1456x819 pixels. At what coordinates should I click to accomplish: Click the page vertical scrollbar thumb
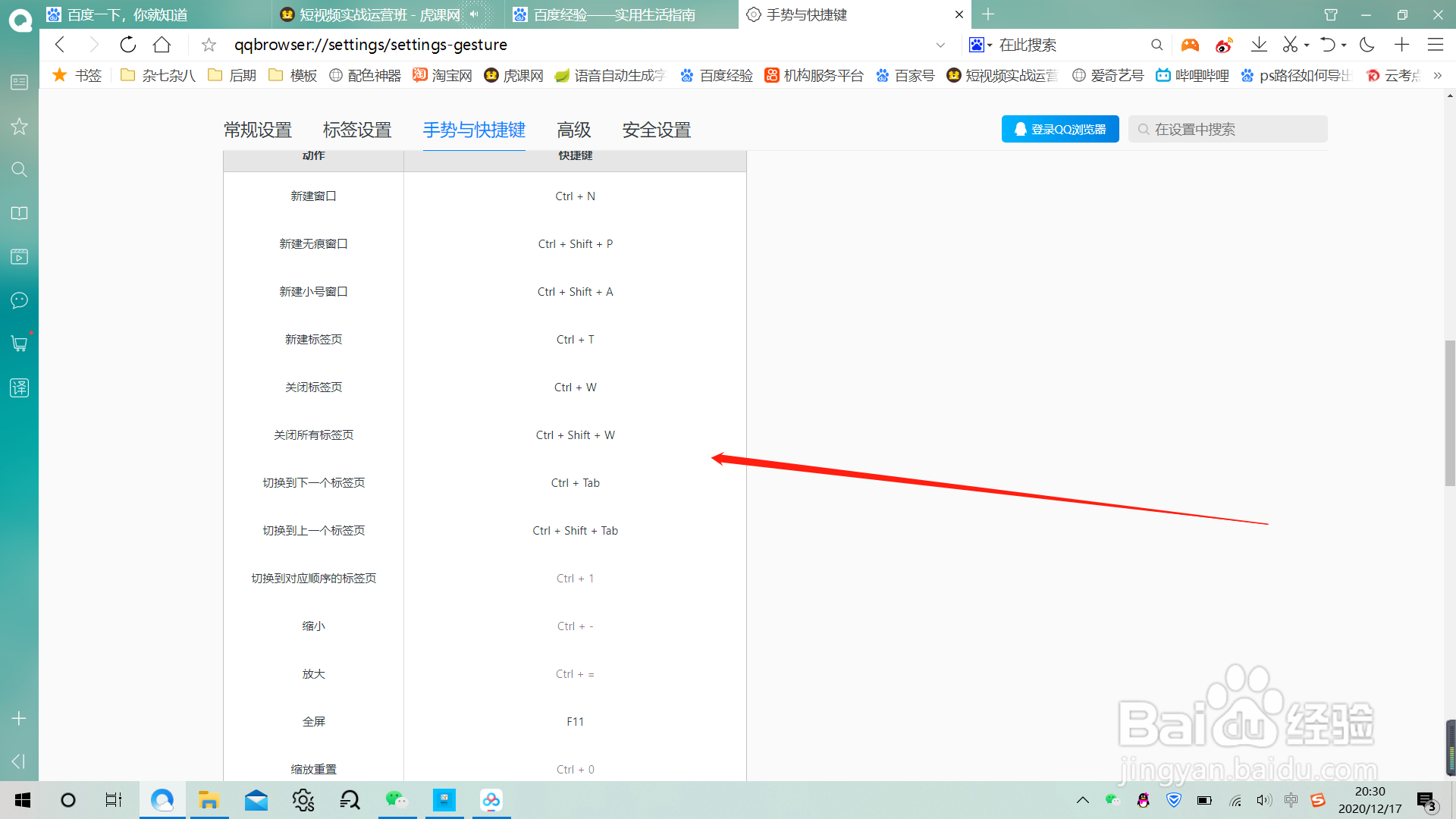point(1449,413)
